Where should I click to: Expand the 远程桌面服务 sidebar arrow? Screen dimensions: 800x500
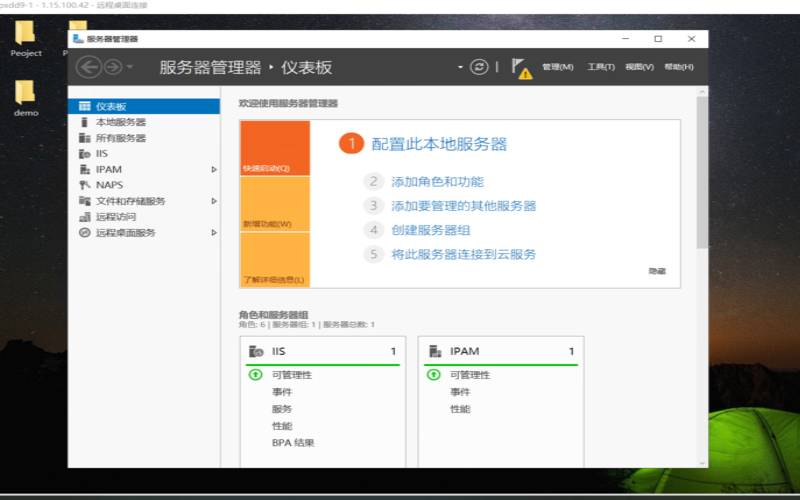[x=214, y=233]
